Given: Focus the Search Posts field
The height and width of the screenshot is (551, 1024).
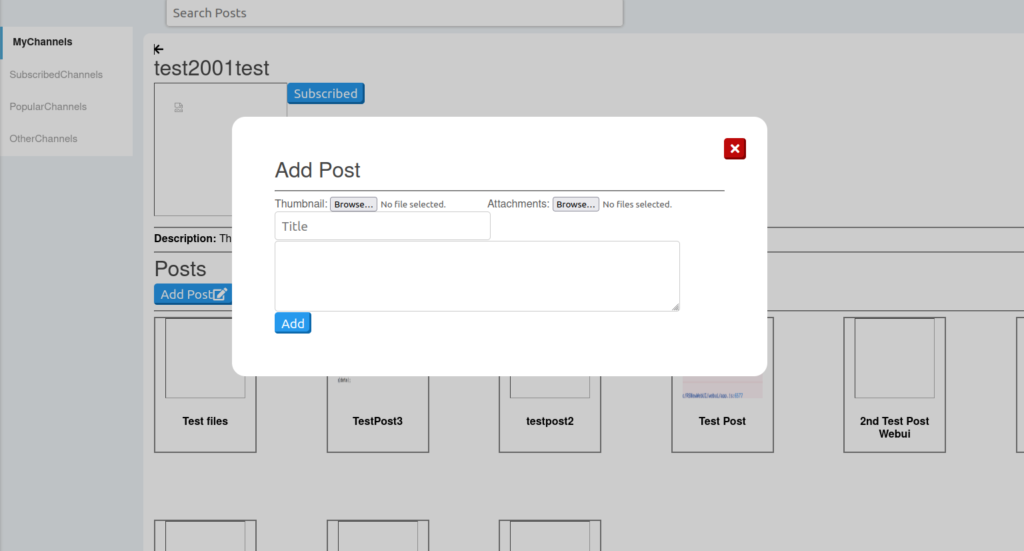Looking at the screenshot, I should [x=394, y=13].
